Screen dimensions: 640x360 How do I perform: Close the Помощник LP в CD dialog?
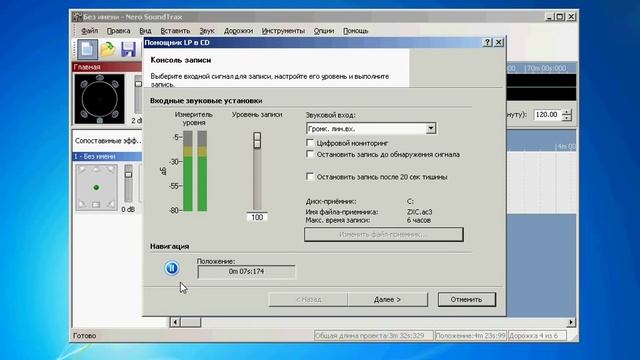coord(499,42)
